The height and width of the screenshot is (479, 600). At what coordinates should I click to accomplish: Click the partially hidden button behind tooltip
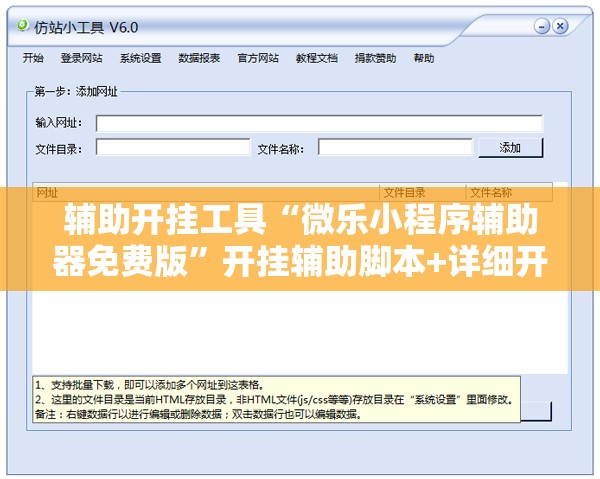tap(536, 412)
